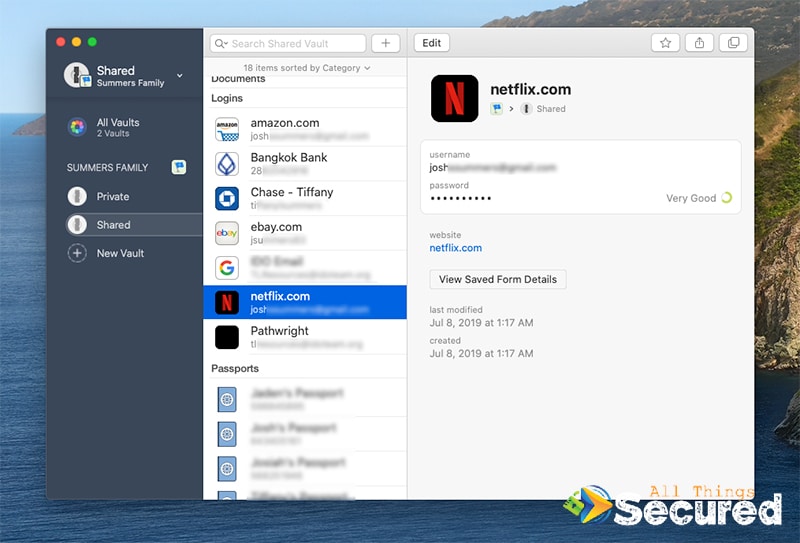Click the All Vaults colorful icon

pos(77,127)
